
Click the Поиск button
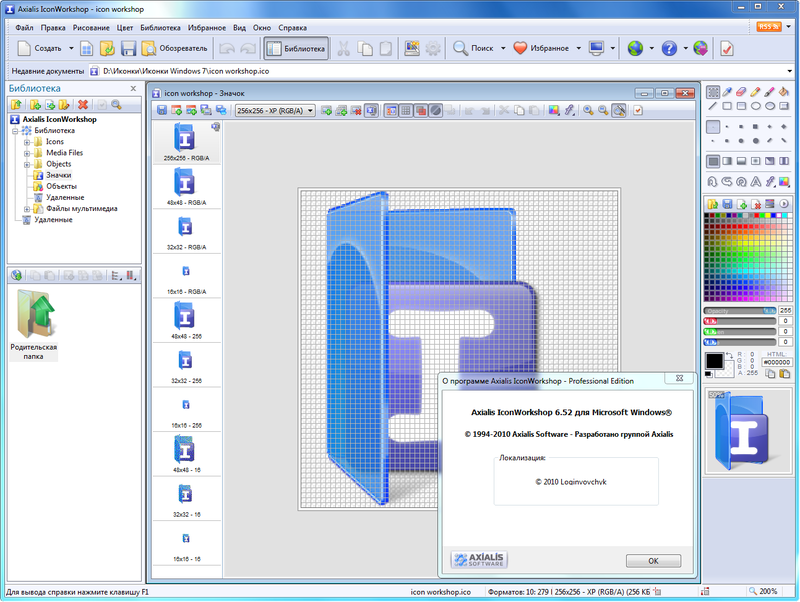click(473, 48)
